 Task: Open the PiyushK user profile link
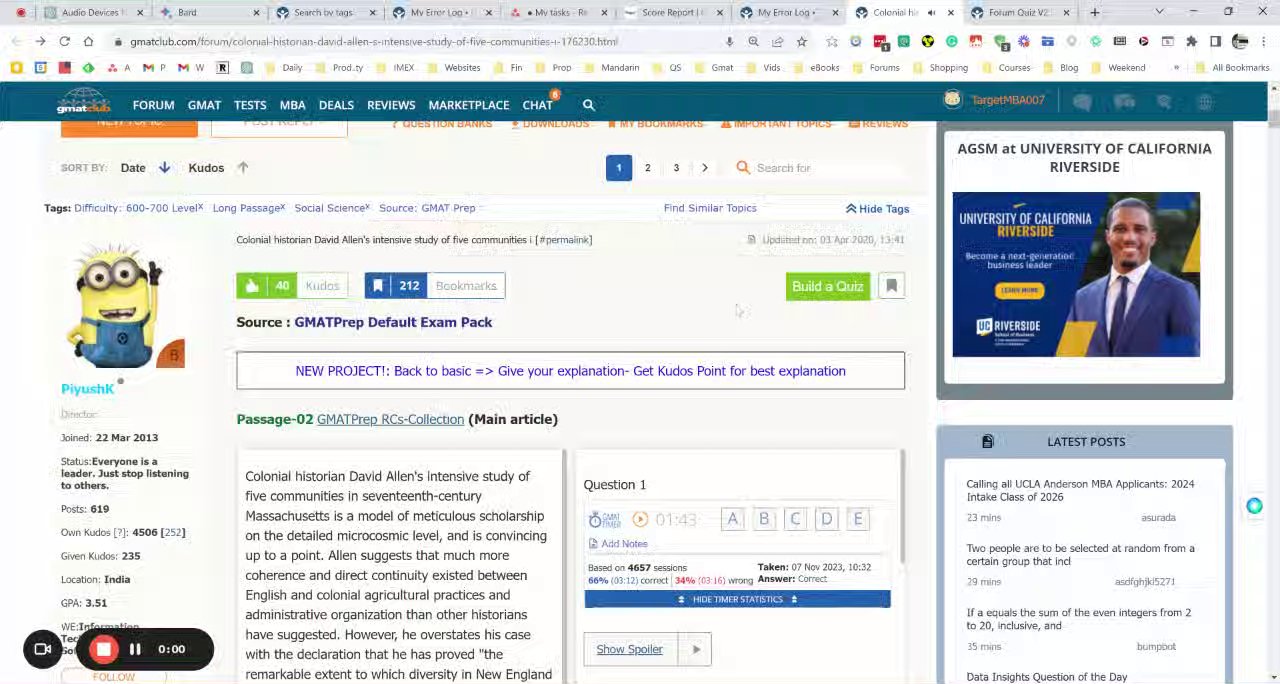pos(87,389)
